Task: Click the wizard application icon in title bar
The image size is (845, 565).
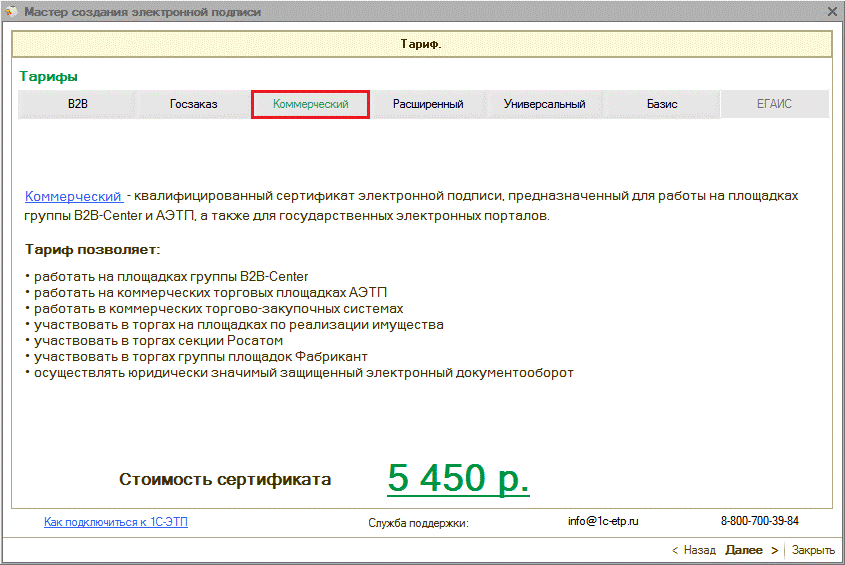Action: coord(11,11)
